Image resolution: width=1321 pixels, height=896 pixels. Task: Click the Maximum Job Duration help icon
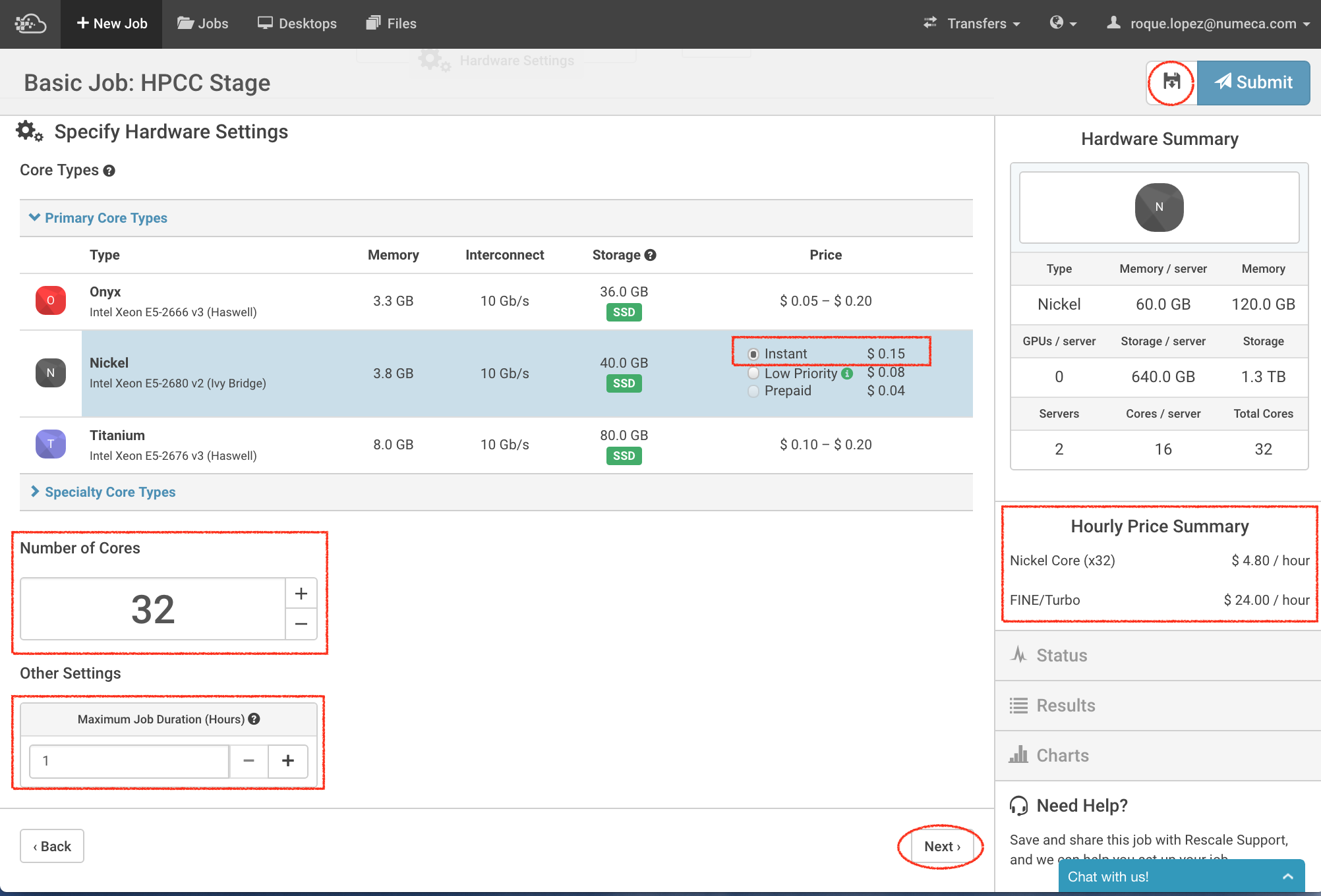[x=254, y=719]
